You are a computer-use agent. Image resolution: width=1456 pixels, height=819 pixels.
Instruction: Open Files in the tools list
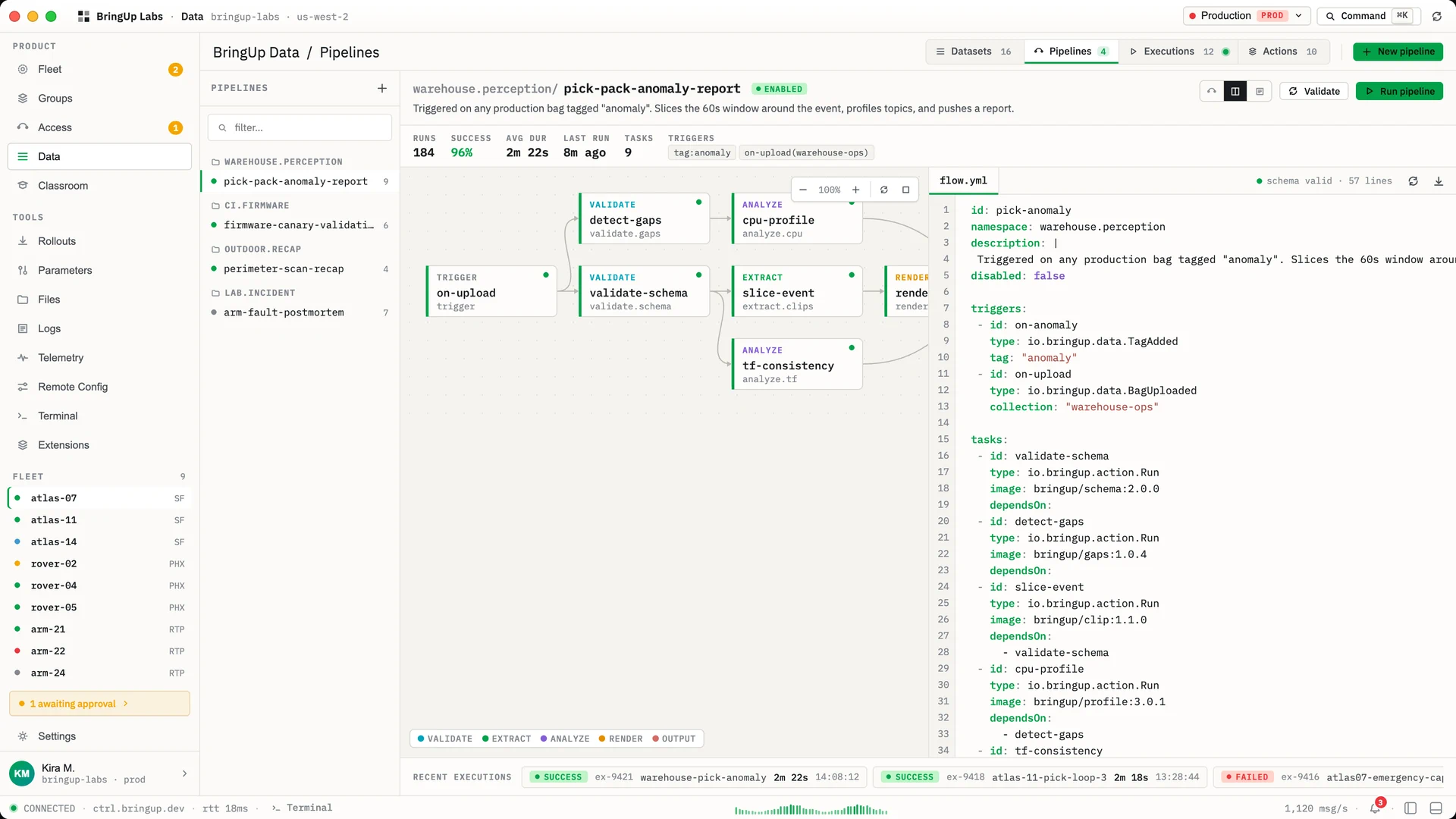99,300
